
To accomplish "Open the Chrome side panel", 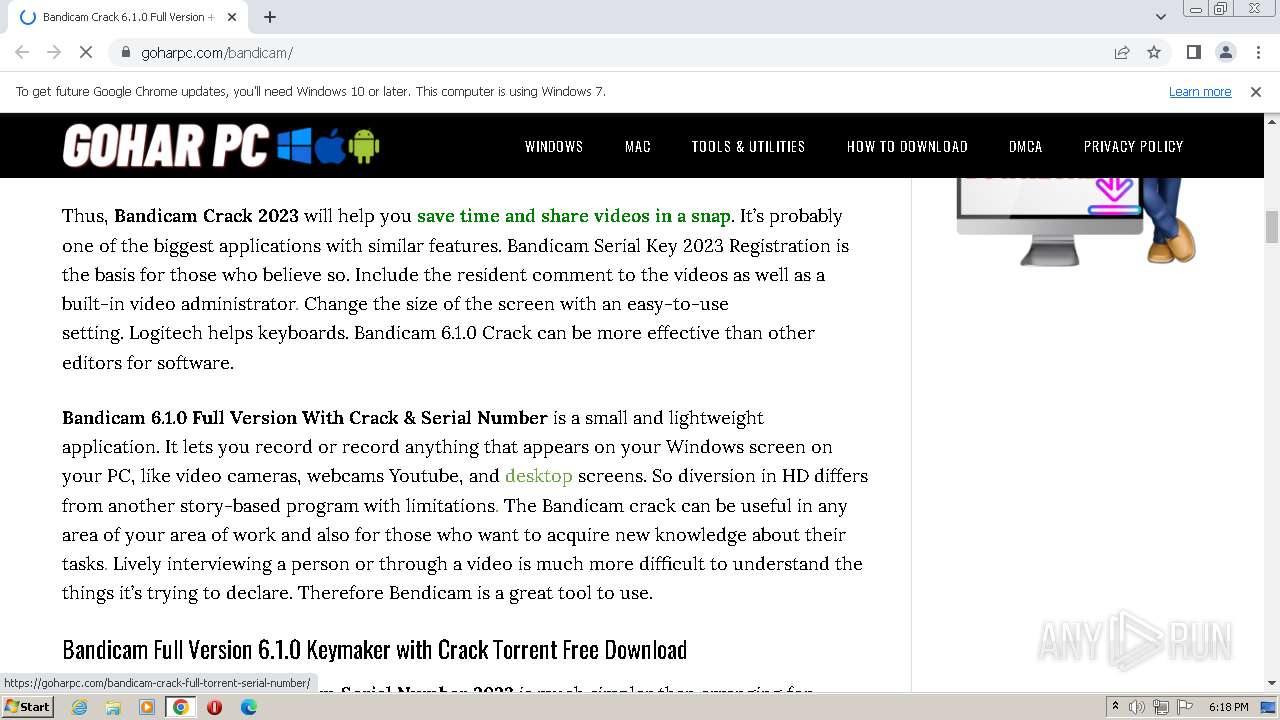I will (1193, 52).
